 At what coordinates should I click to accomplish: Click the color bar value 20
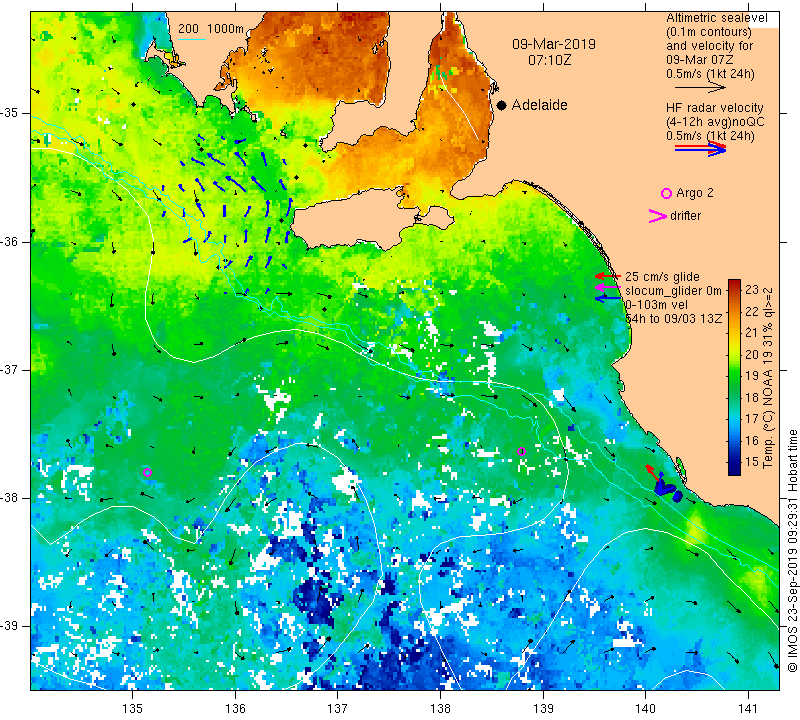(752, 354)
